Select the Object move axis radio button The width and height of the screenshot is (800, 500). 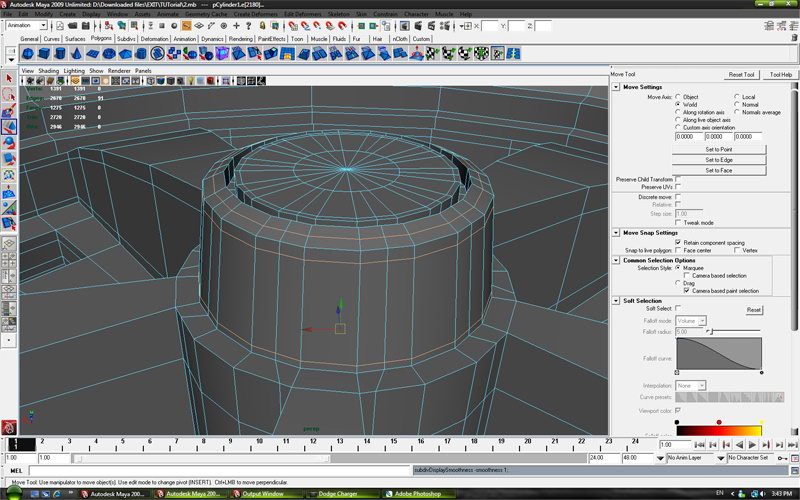(678, 96)
